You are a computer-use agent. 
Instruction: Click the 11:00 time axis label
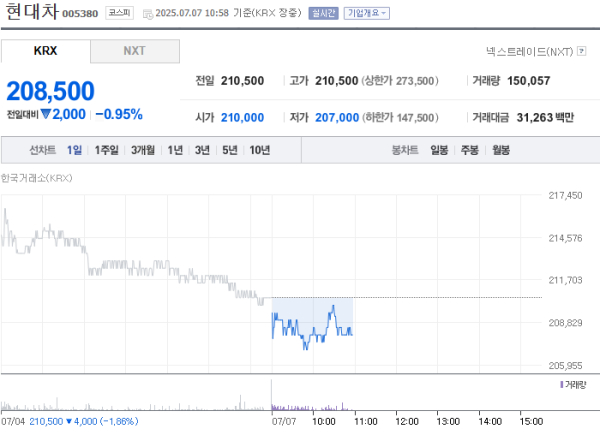366,421
